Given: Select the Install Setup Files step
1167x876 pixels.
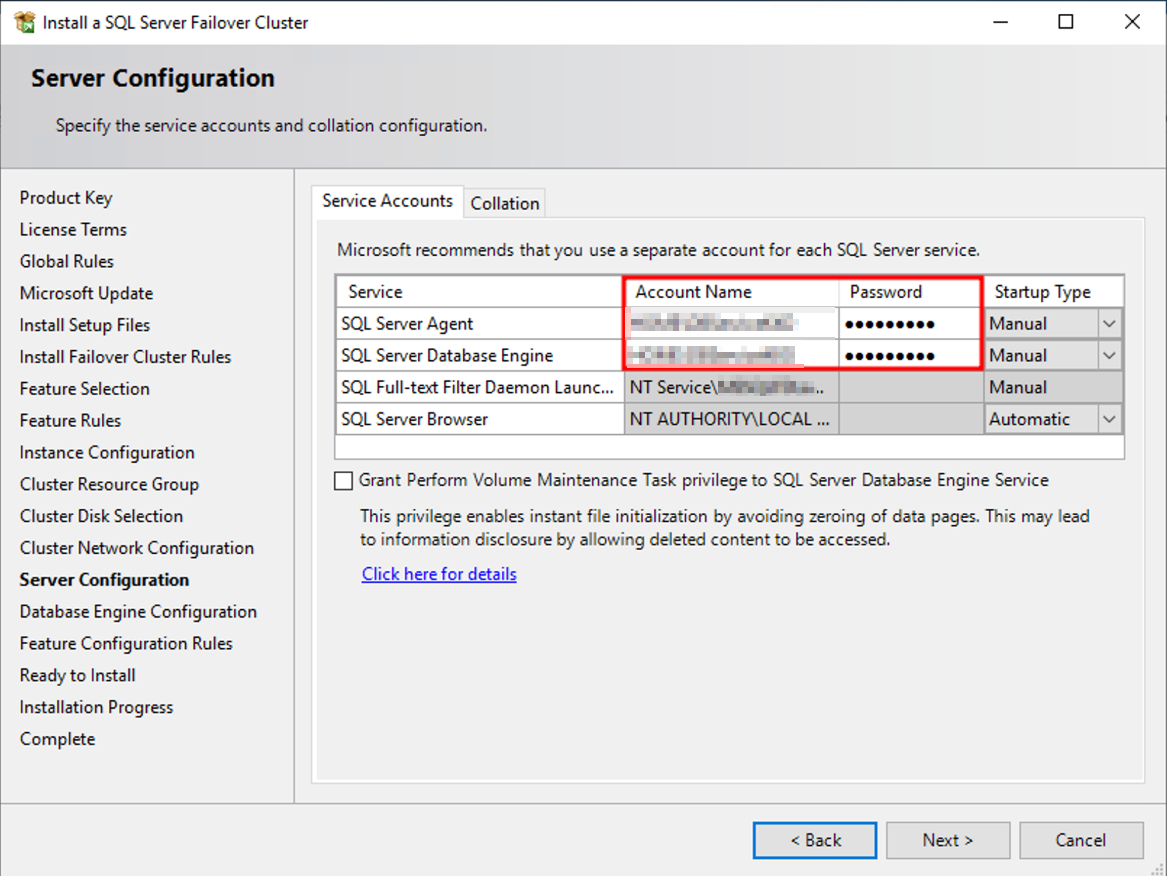Looking at the screenshot, I should pyautogui.click(x=85, y=325).
